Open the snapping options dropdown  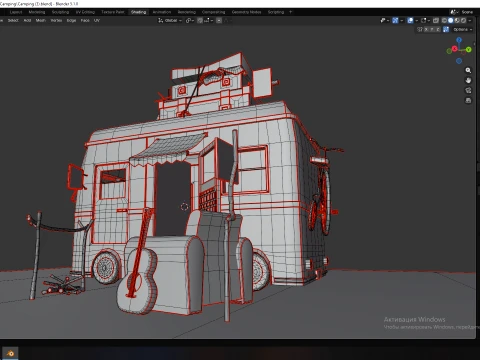208,20
